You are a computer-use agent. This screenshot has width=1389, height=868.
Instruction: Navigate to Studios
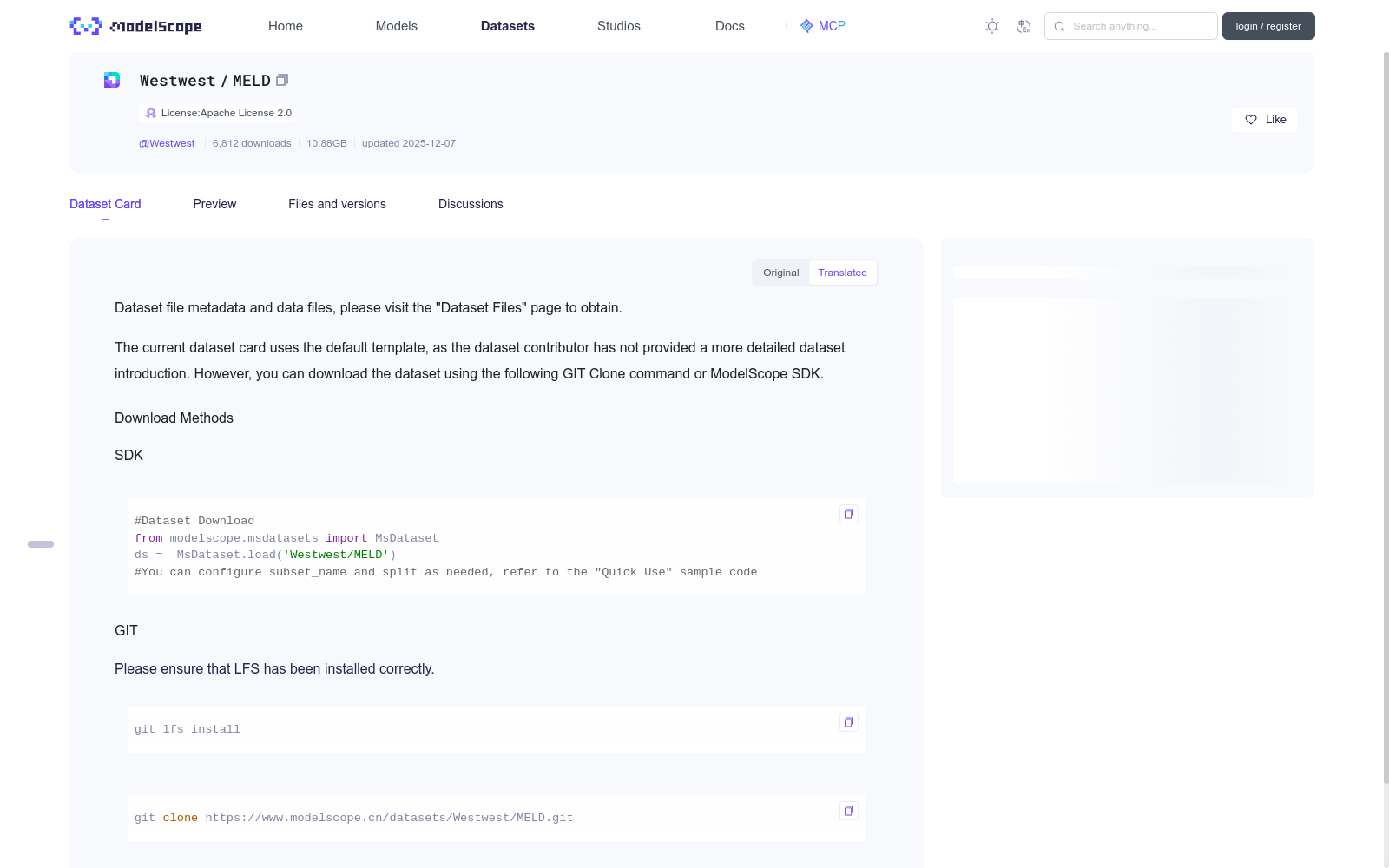click(x=619, y=26)
